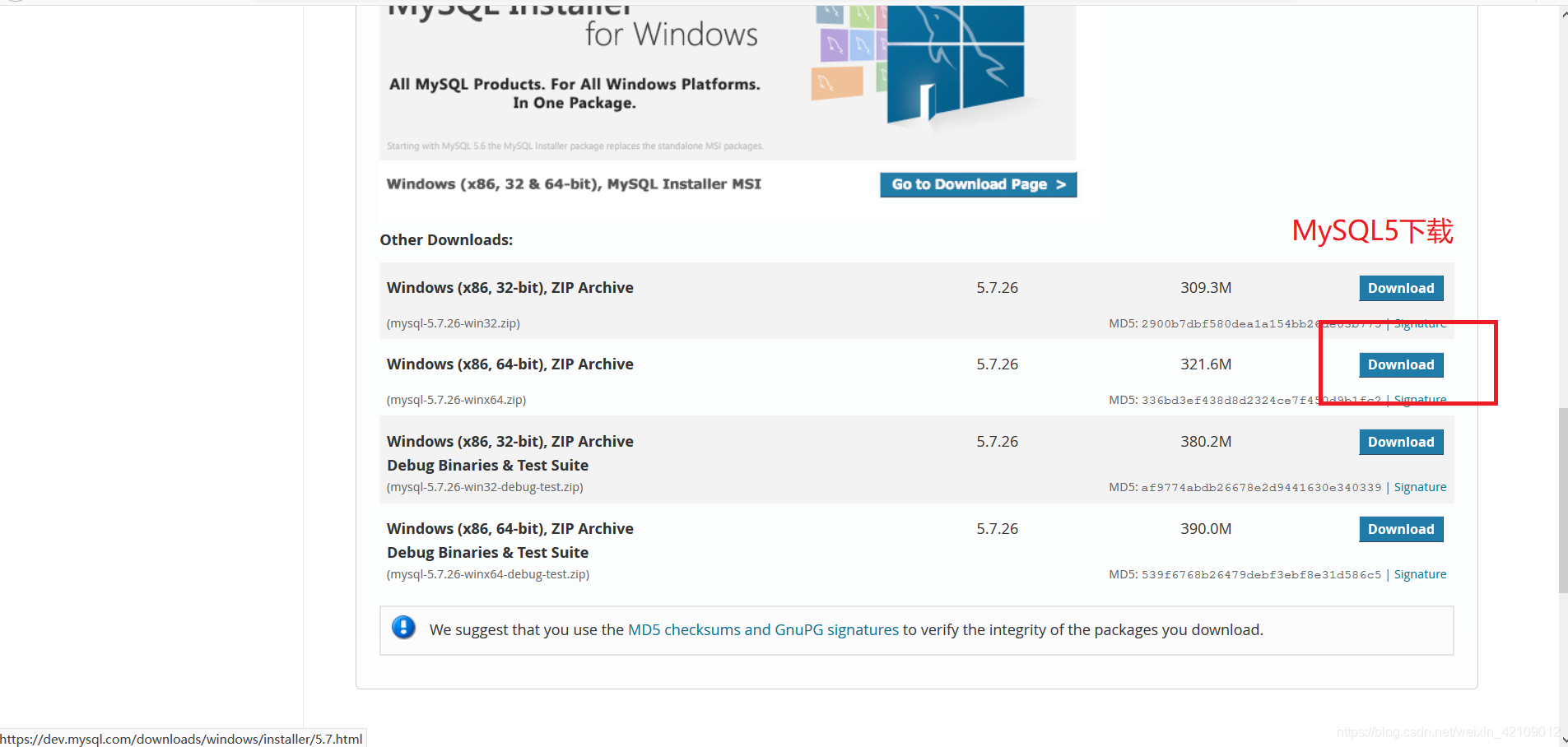
Task: Click the Go to Download Page button
Action: coord(978,184)
